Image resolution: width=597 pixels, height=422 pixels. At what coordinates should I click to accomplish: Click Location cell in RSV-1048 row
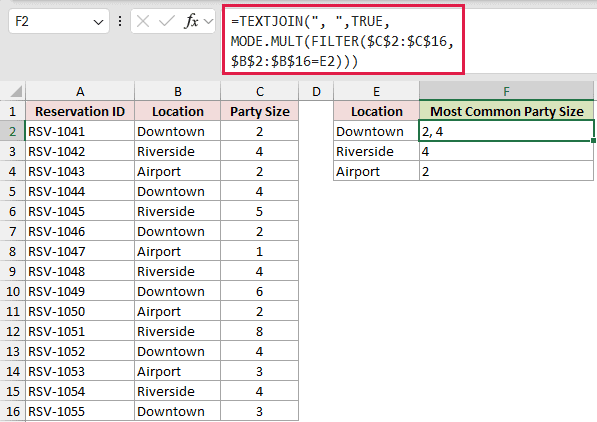click(x=177, y=271)
